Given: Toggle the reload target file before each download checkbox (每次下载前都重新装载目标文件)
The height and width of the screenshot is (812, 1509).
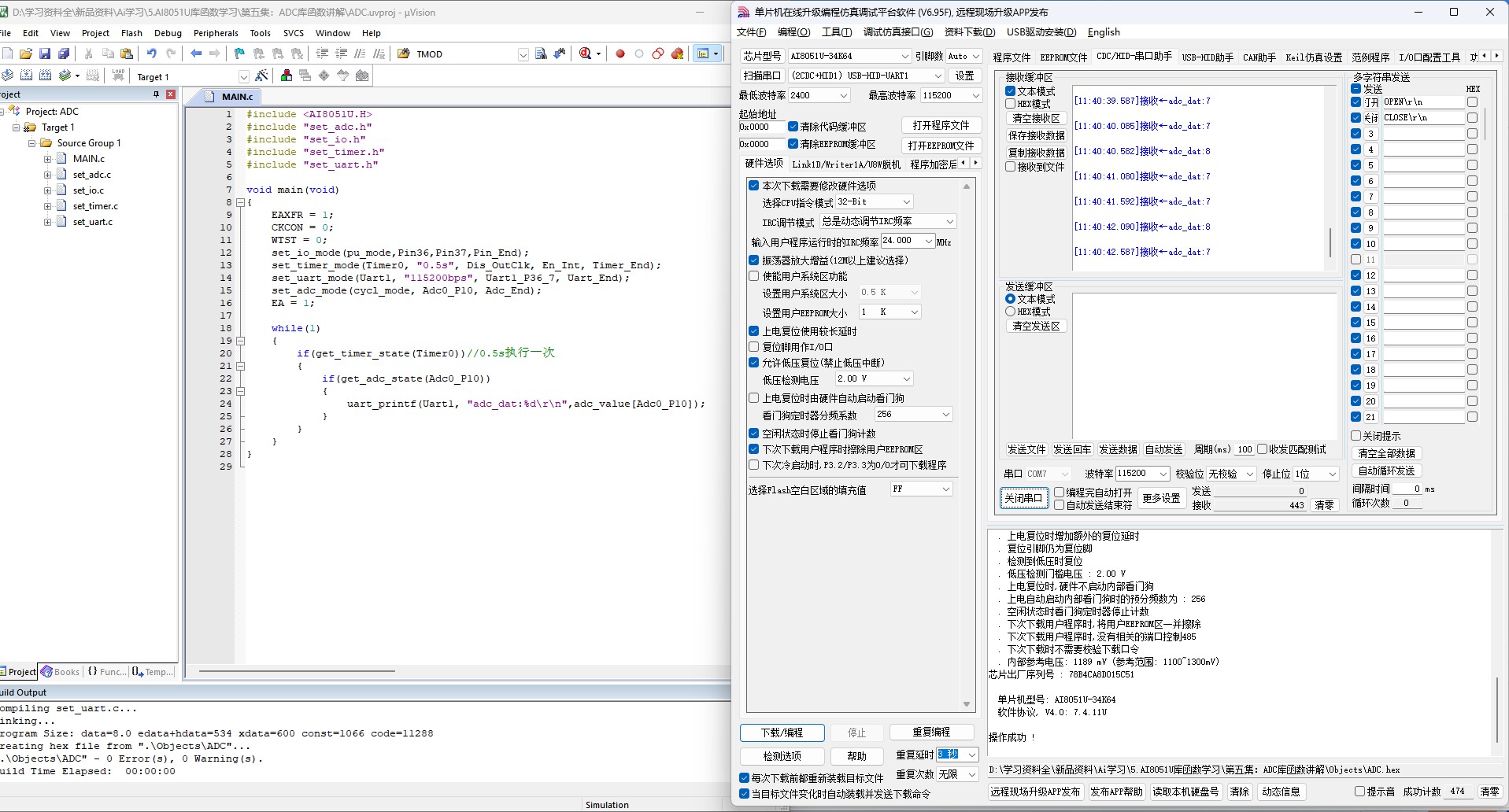Looking at the screenshot, I should (744, 778).
